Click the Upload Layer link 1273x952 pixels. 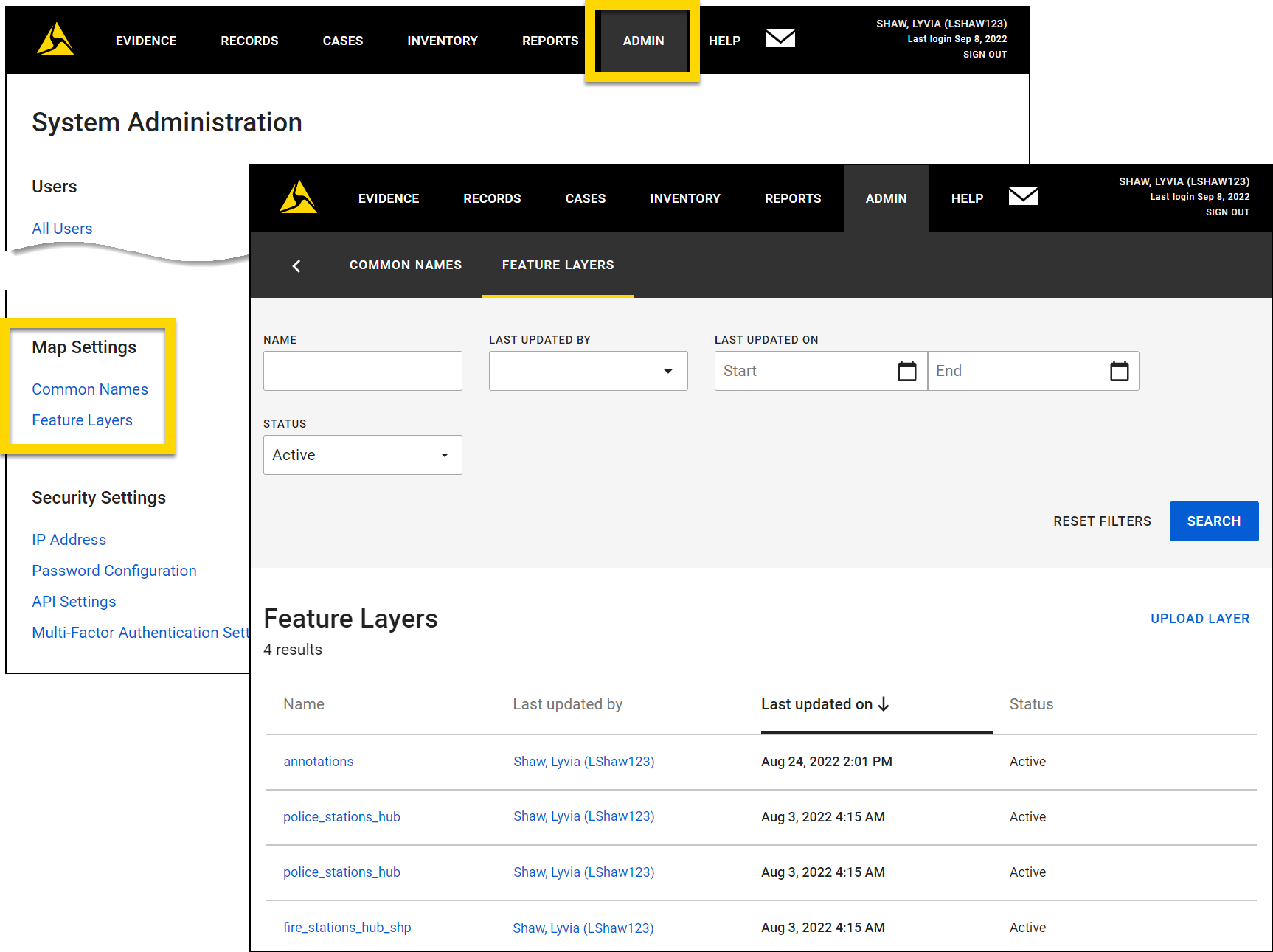(1199, 619)
